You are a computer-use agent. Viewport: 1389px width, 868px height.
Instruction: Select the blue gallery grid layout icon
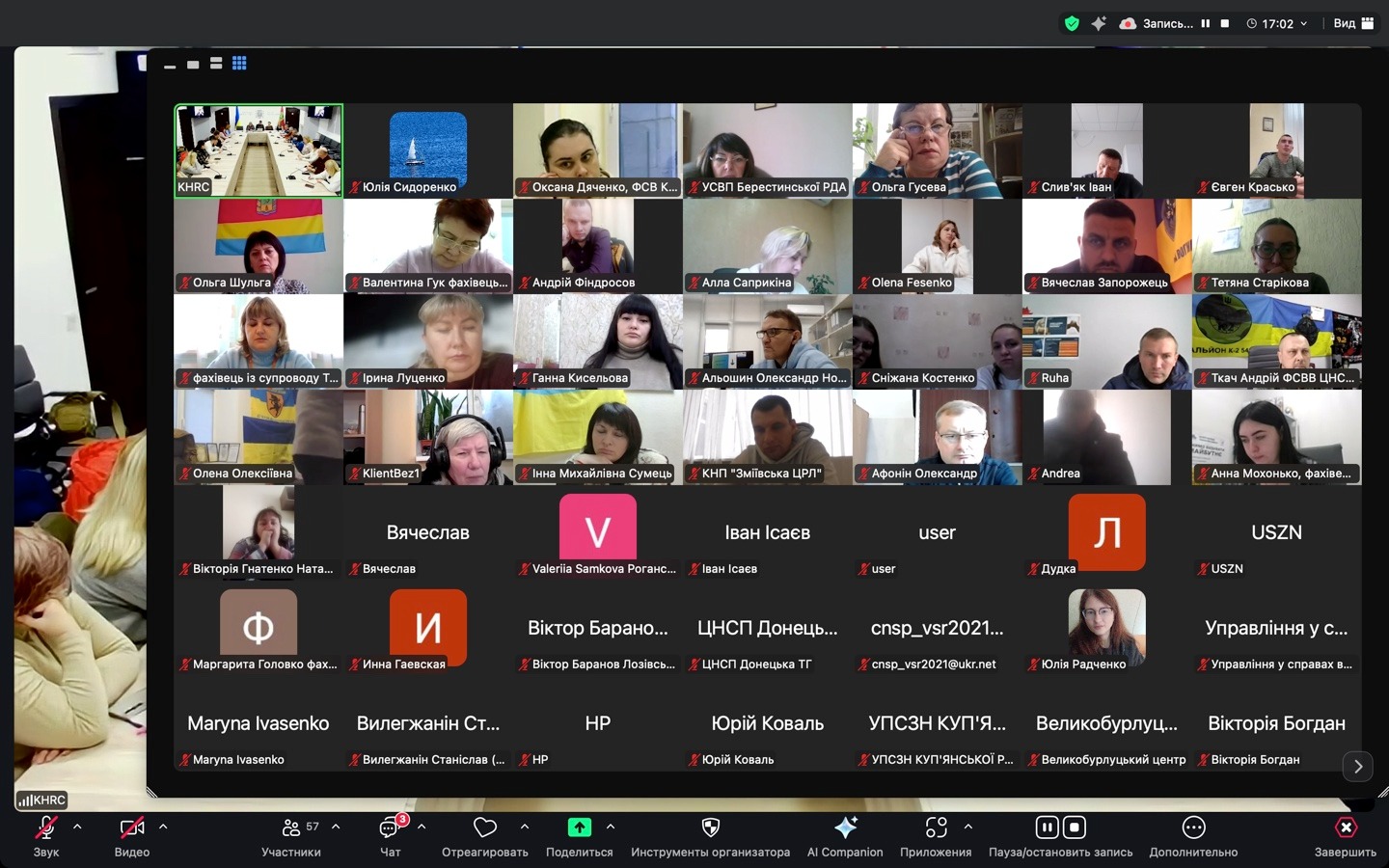click(x=239, y=64)
